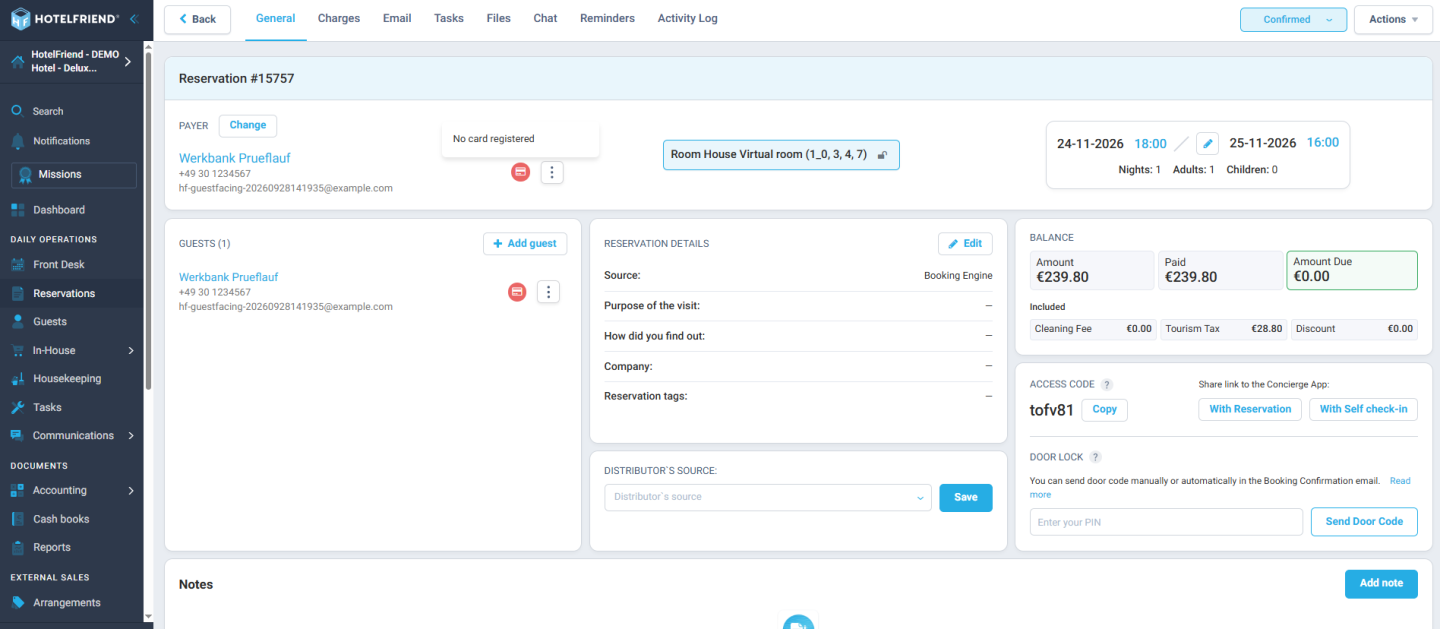Copy the access code

[x=1105, y=410]
